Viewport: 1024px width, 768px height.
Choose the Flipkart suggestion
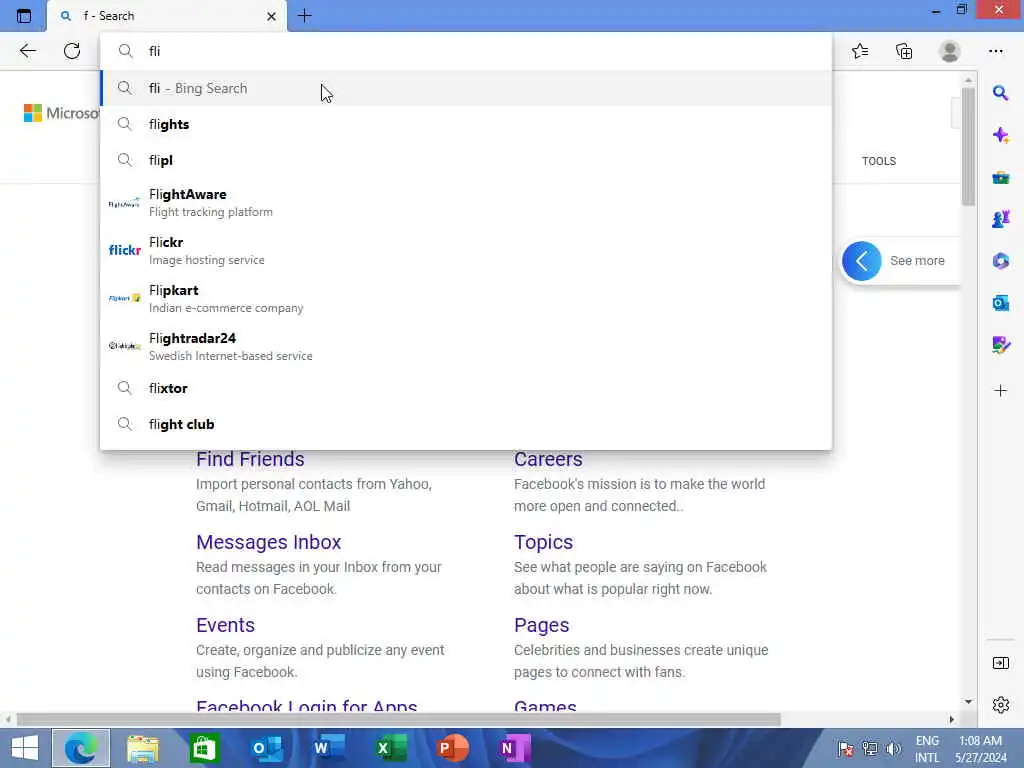pyautogui.click(x=466, y=298)
